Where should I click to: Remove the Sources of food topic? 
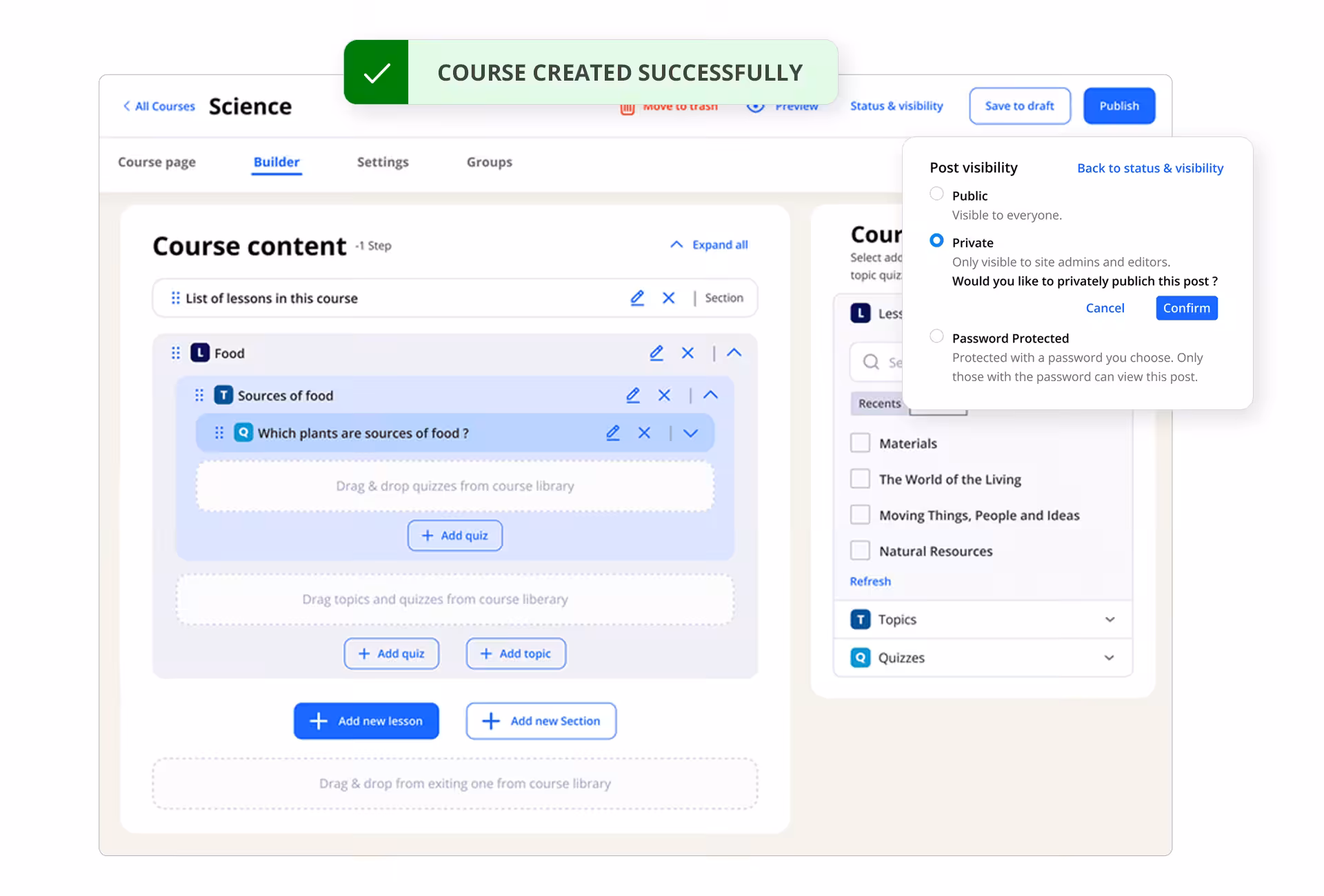click(x=664, y=395)
